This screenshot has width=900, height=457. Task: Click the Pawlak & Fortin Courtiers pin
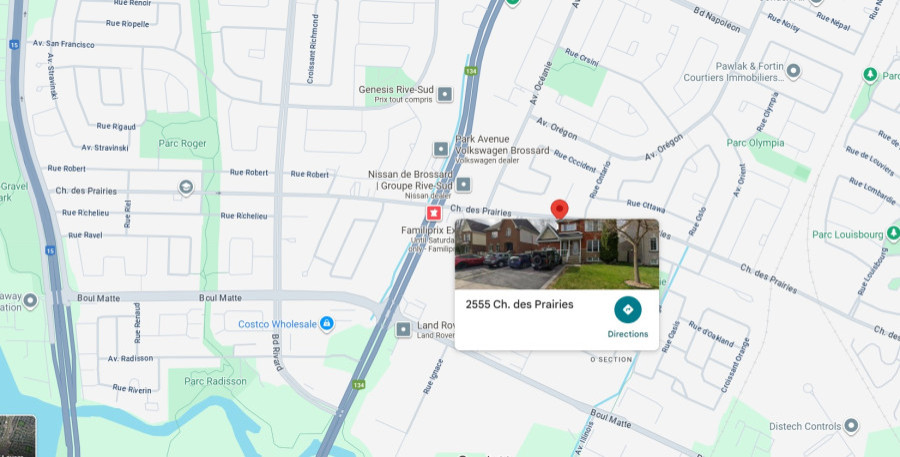[793, 71]
